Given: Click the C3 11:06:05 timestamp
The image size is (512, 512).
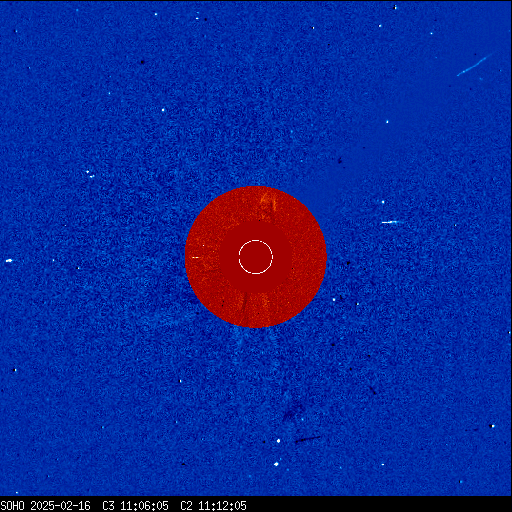Looking at the screenshot, I should [x=135, y=506].
